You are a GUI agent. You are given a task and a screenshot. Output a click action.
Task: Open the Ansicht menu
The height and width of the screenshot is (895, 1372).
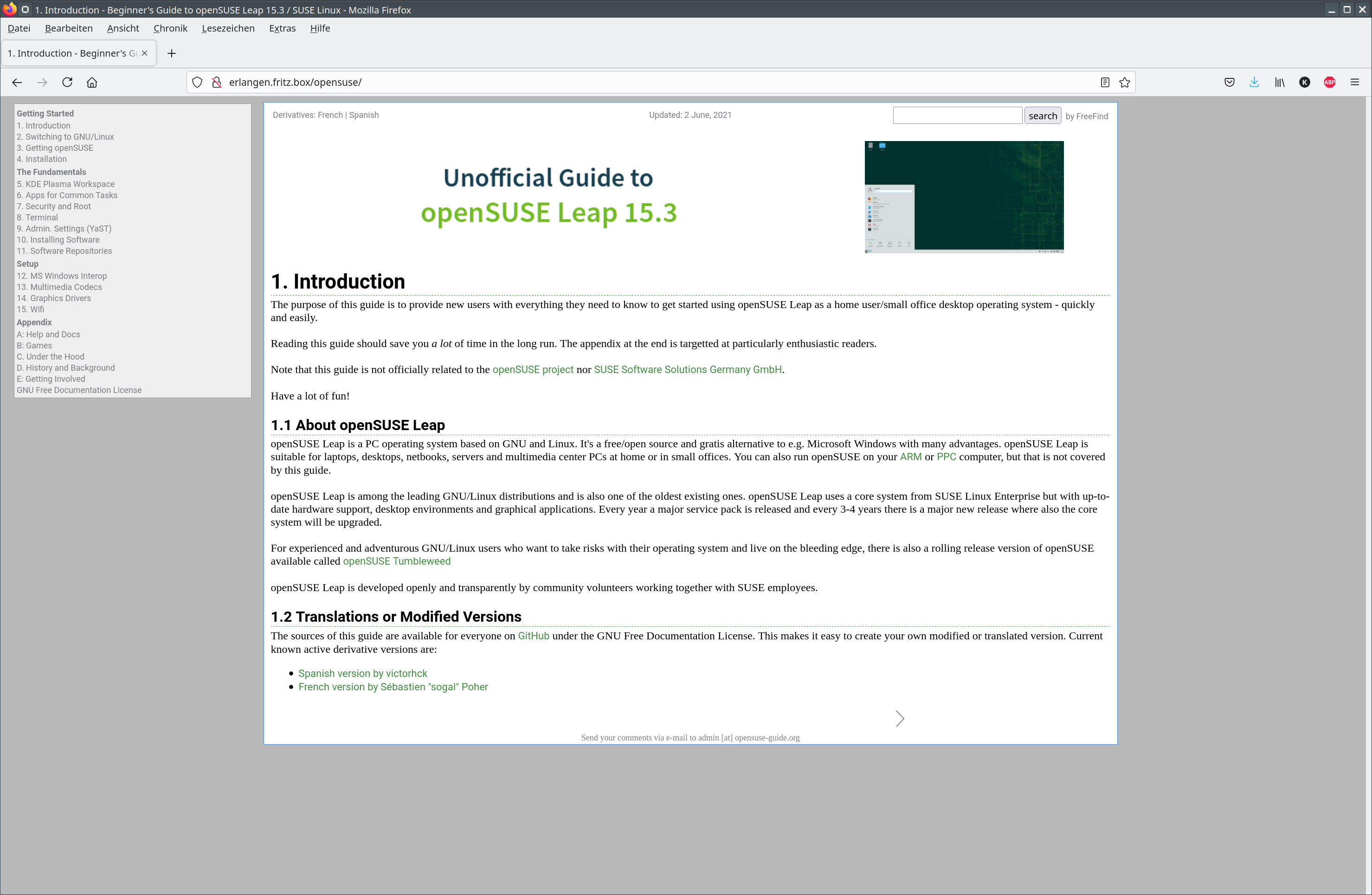tap(123, 28)
